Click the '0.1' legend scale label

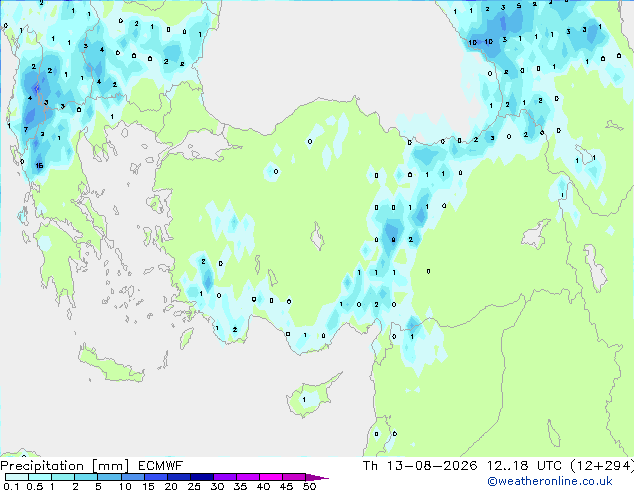point(11,486)
